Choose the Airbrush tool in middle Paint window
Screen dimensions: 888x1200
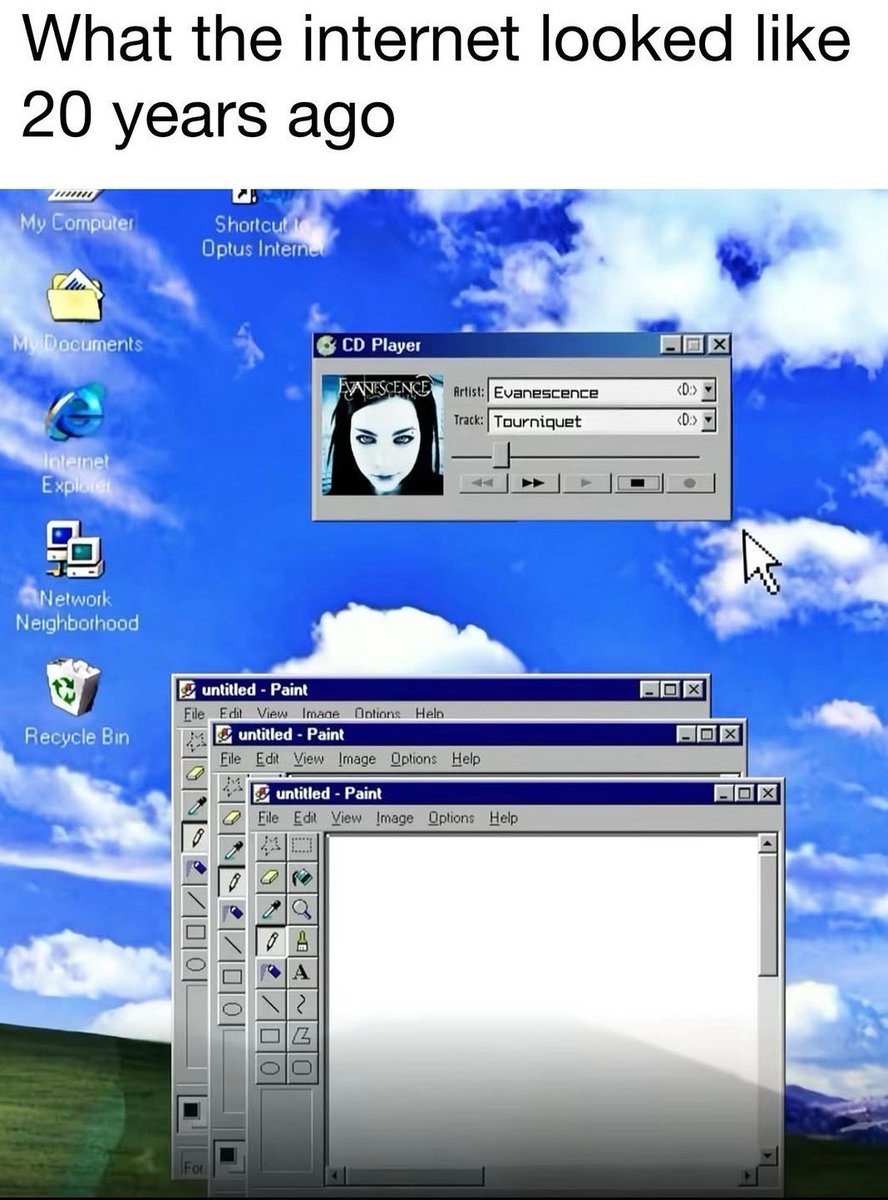(x=232, y=911)
